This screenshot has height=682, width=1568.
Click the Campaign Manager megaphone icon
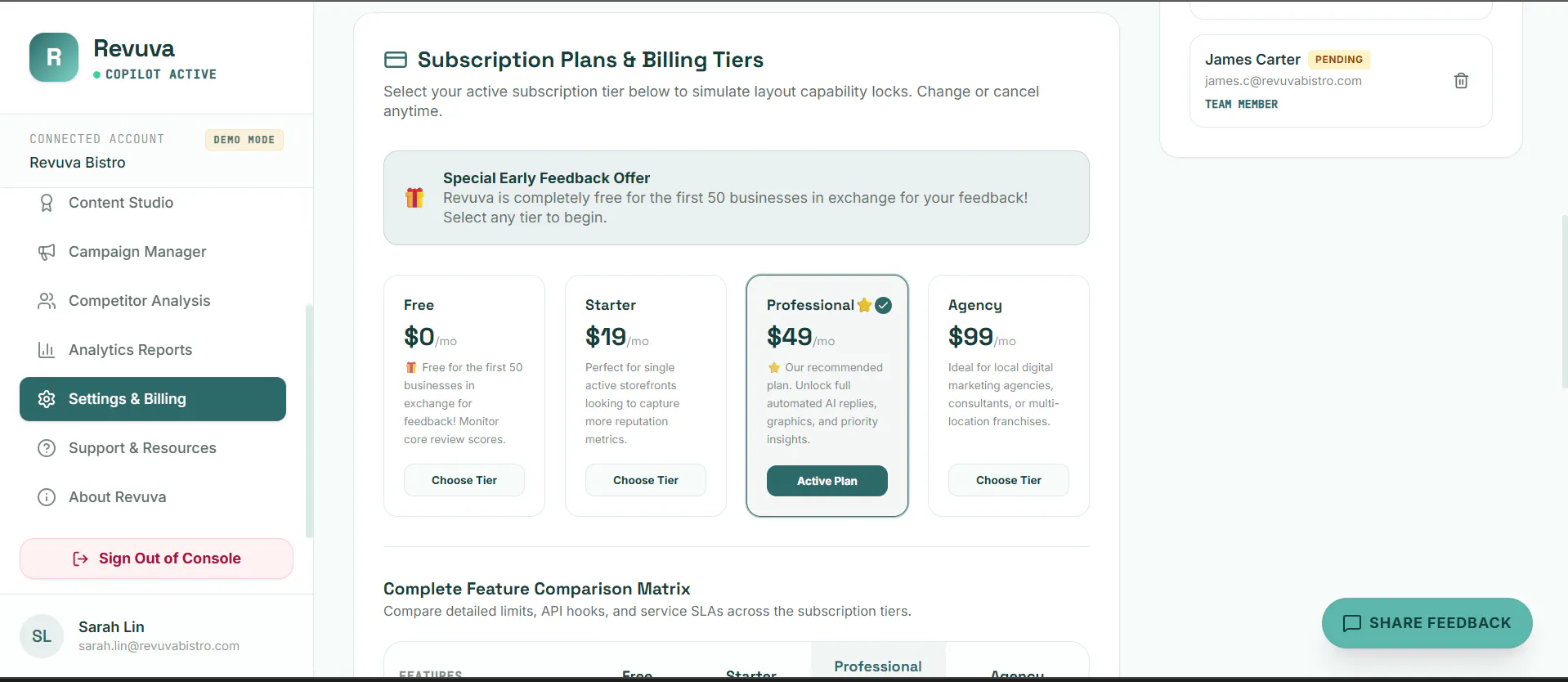47,252
